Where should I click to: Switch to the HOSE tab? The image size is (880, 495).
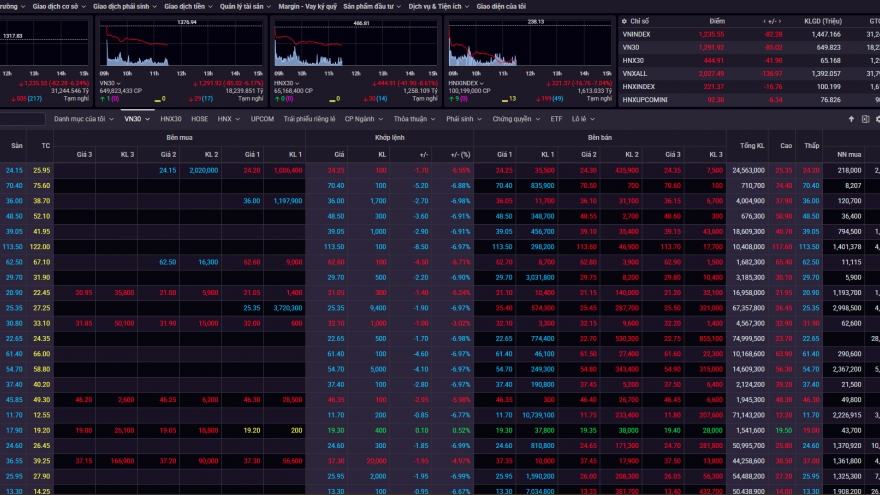click(x=200, y=119)
